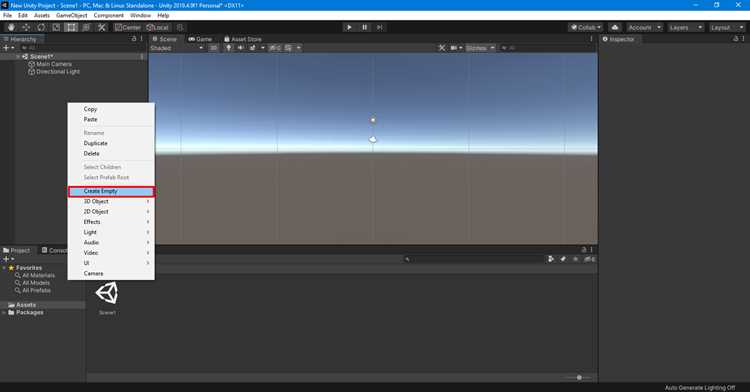Select the Scene1 asset thumbnail
This screenshot has height=392, width=750.
click(x=107, y=297)
